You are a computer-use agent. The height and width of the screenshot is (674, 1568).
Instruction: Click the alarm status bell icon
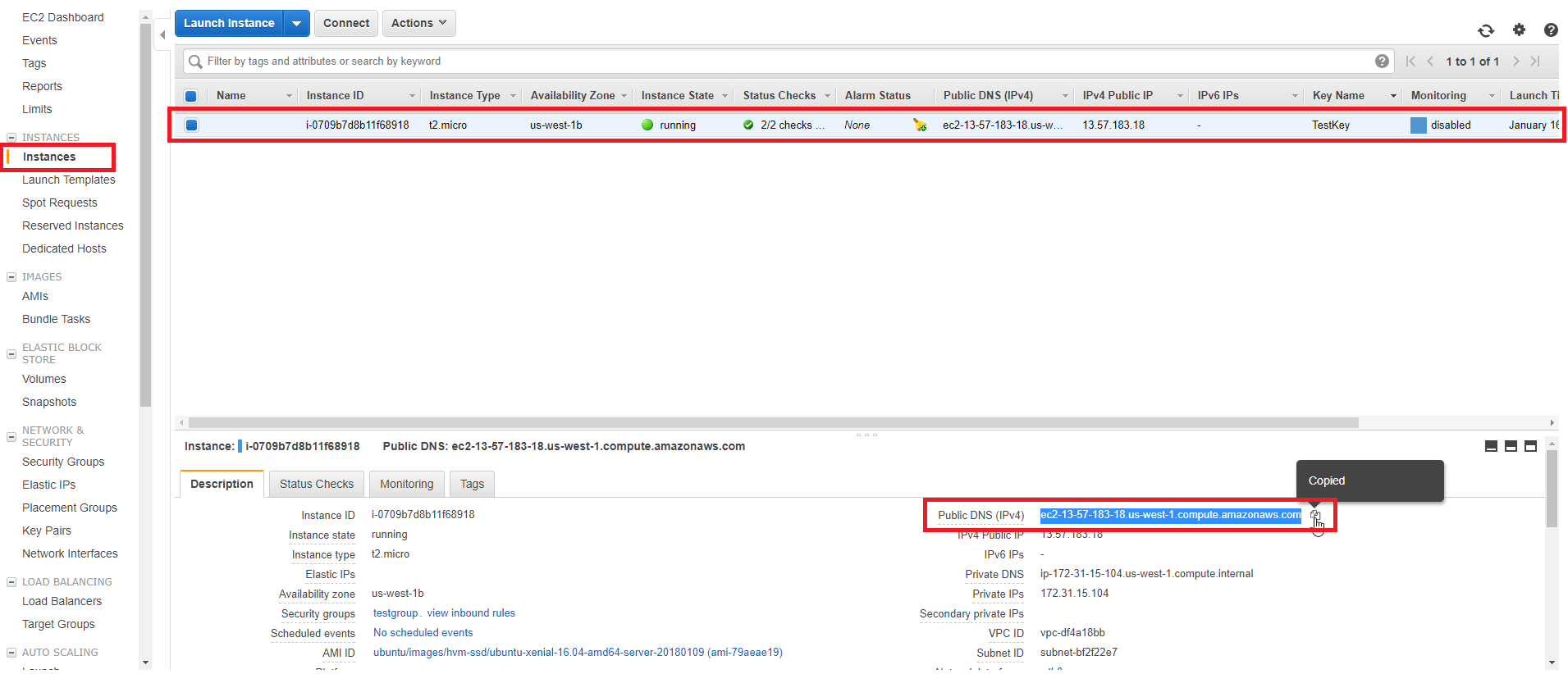[920, 125]
